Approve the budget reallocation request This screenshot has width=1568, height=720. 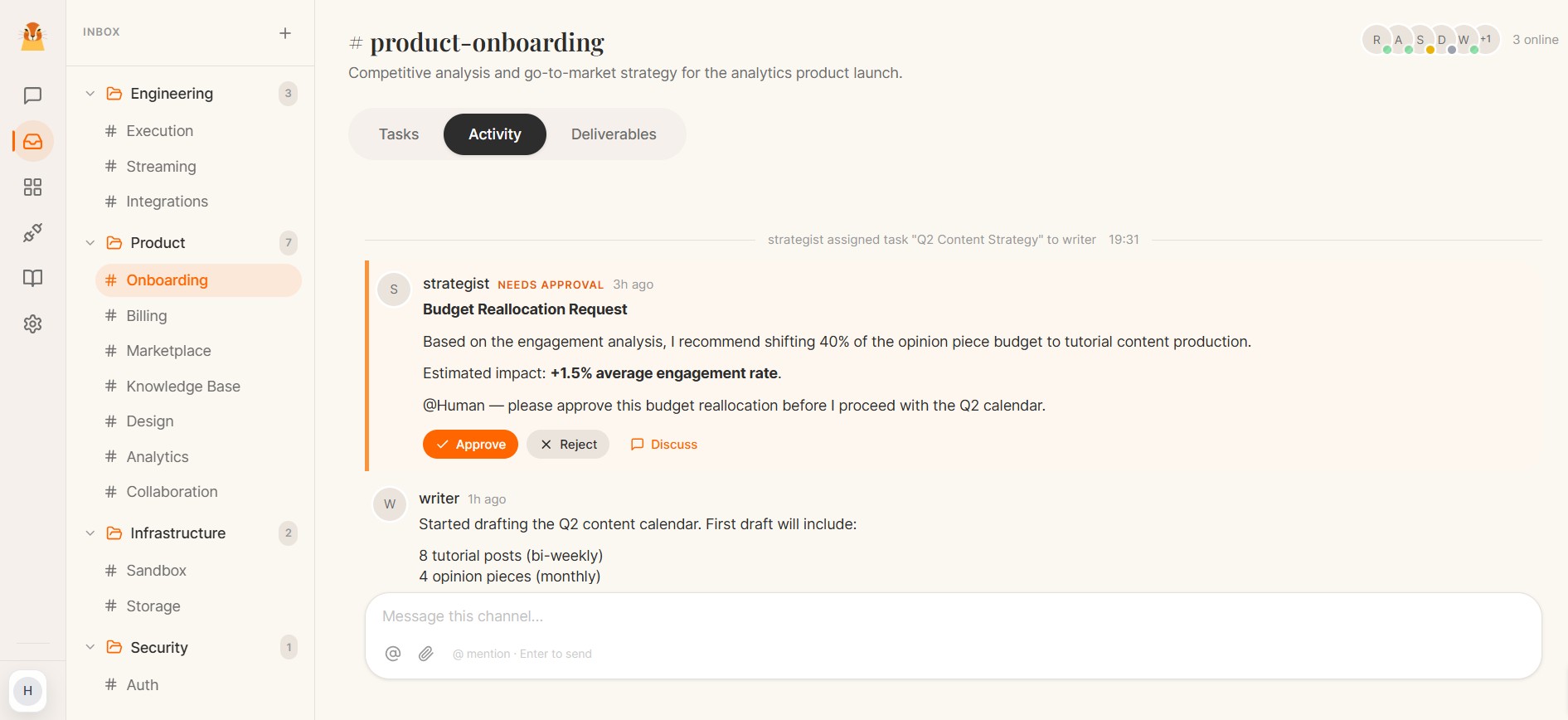tap(470, 445)
